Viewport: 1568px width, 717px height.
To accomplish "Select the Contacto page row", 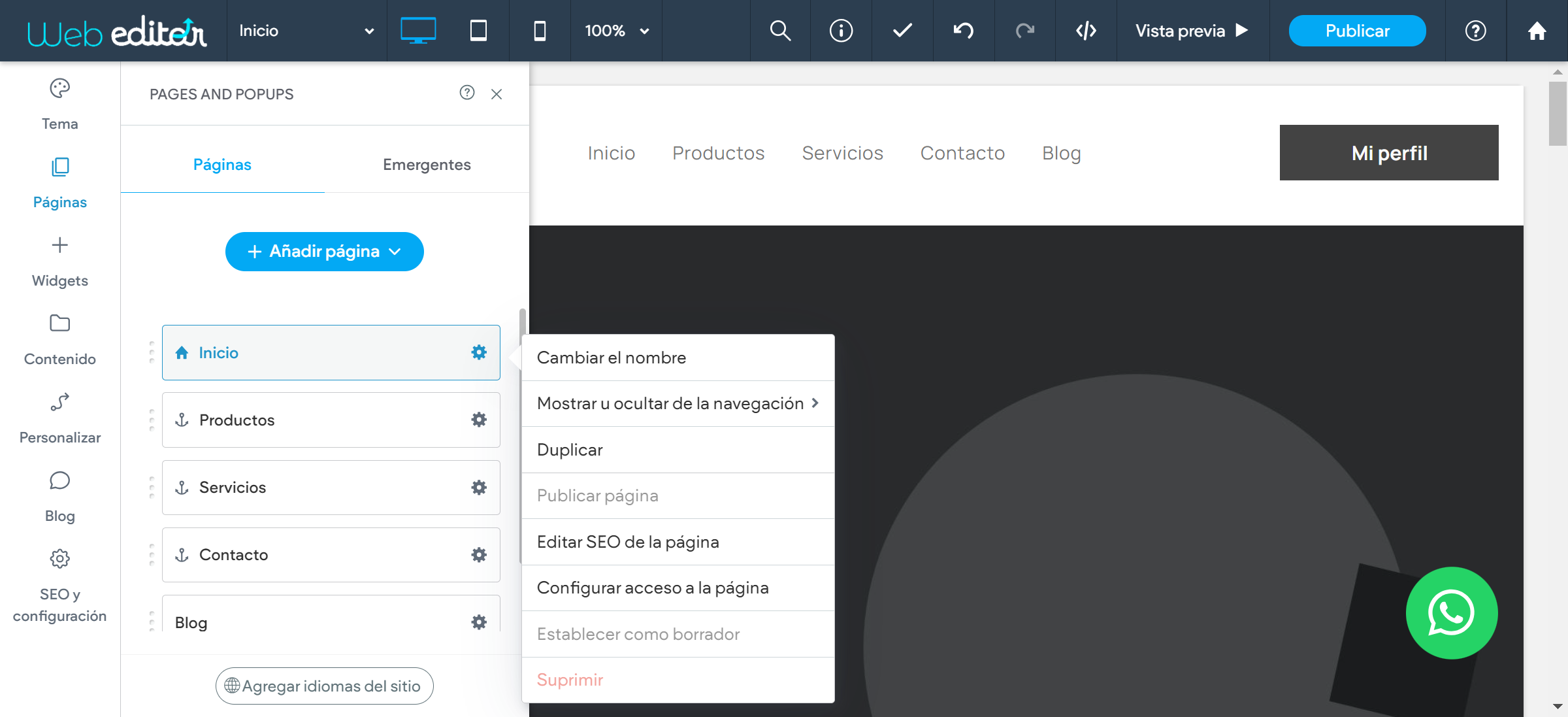I will click(331, 554).
